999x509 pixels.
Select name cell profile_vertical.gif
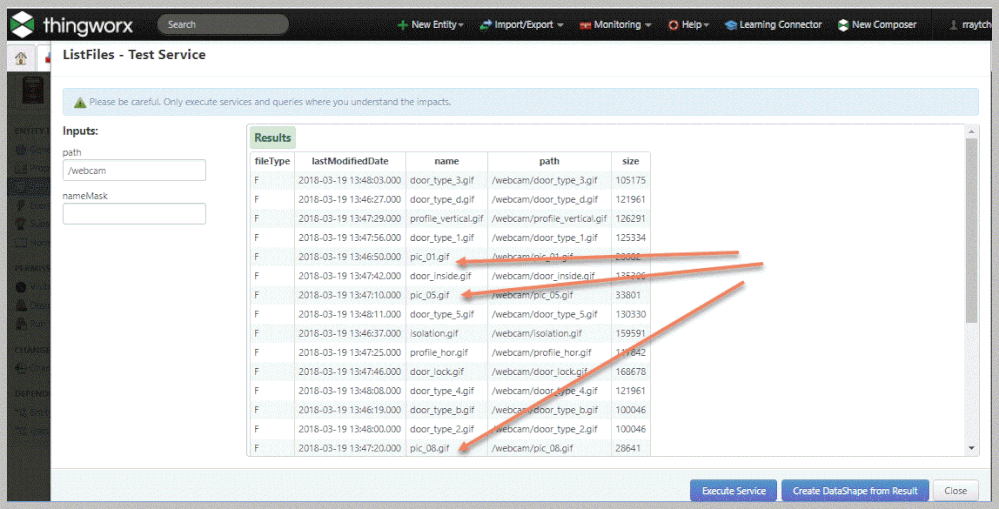coord(447,219)
